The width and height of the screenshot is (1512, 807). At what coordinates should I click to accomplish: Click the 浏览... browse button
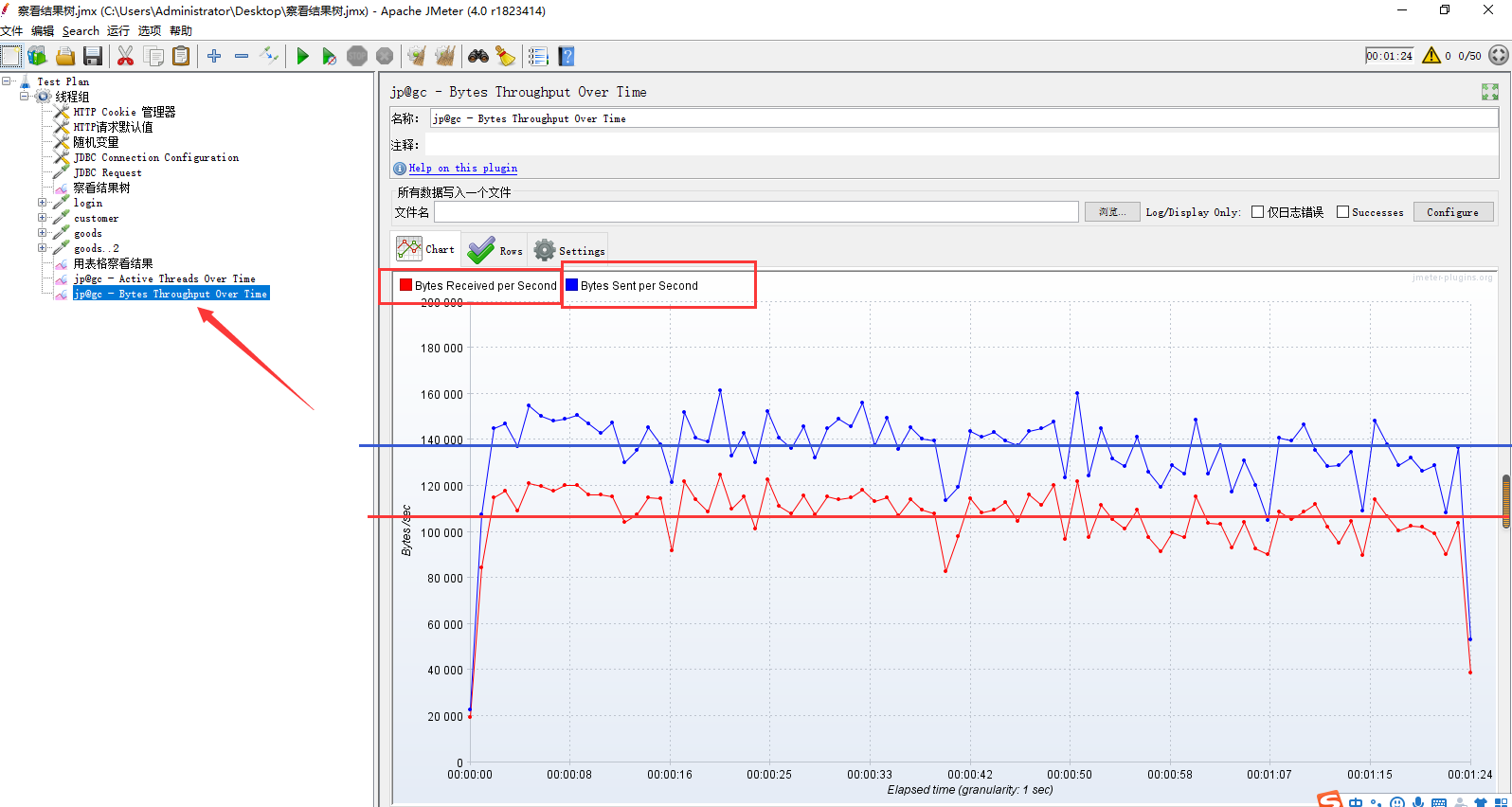pyautogui.click(x=1112, y=212)
